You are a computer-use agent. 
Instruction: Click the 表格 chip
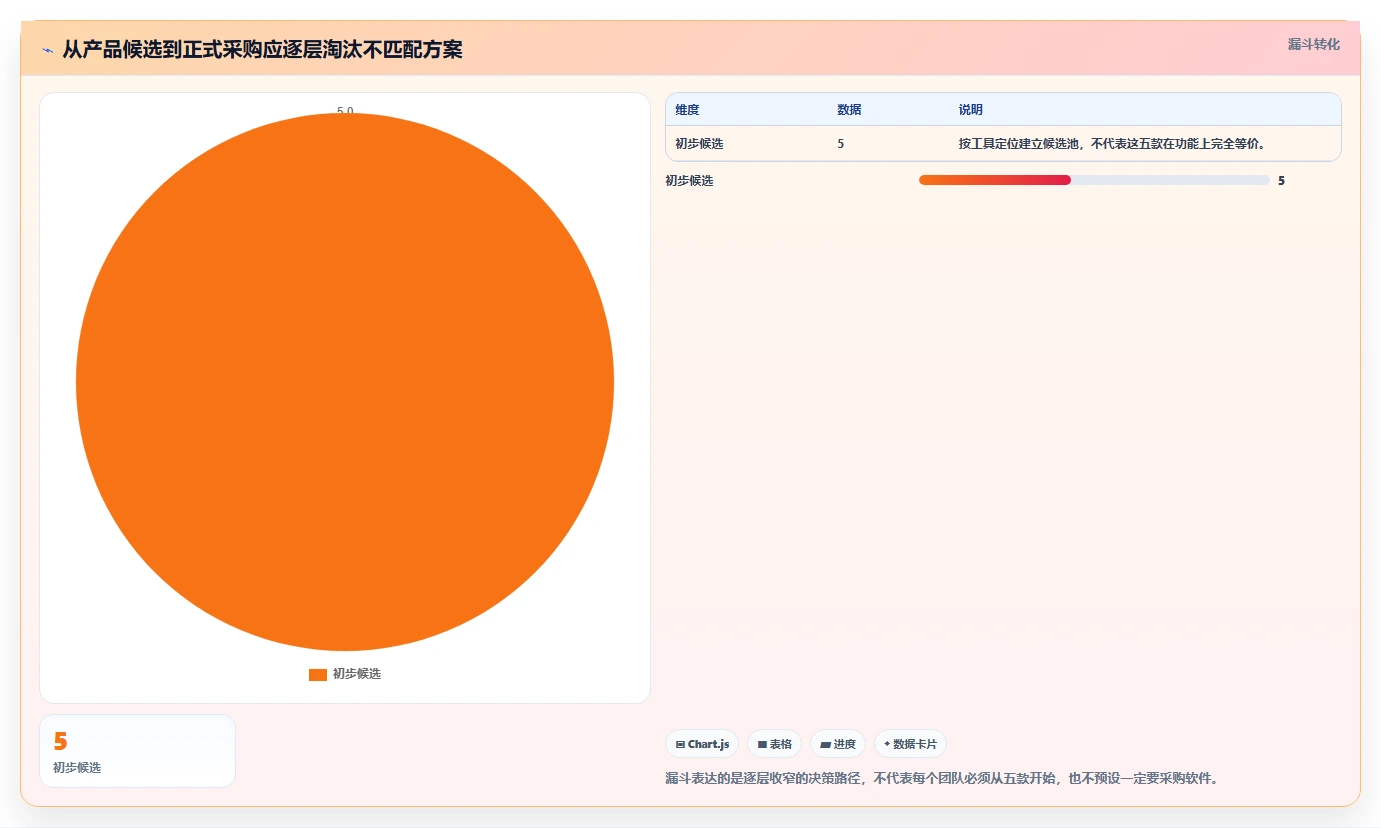[x=774, y=744]
